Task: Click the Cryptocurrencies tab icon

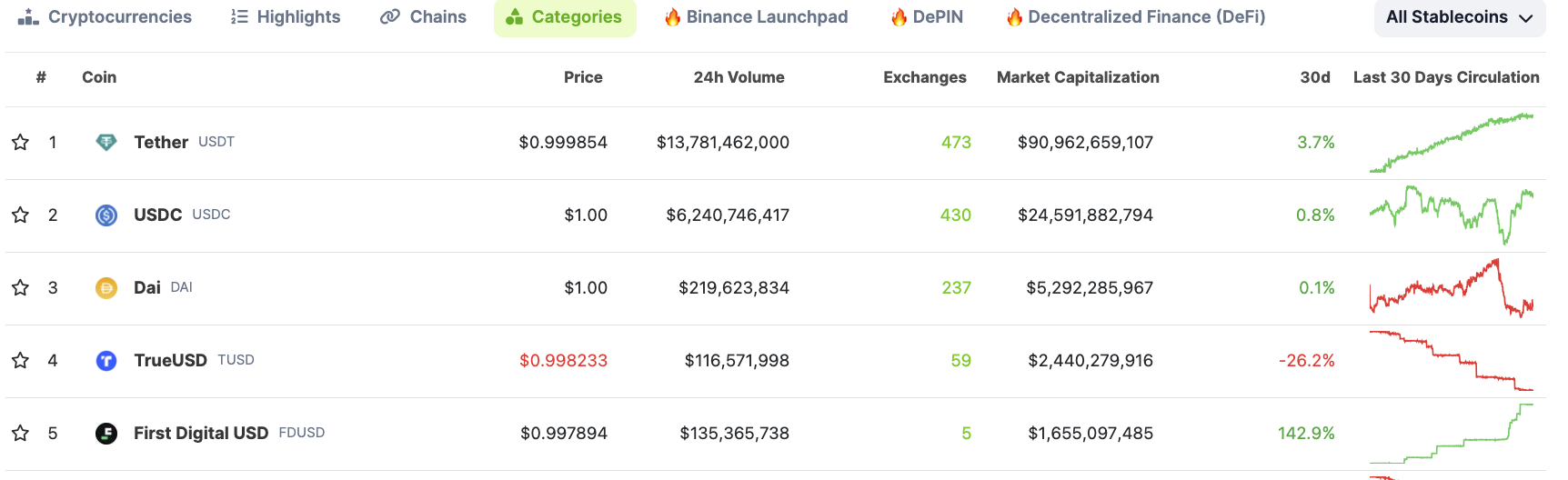Action: 28,16
